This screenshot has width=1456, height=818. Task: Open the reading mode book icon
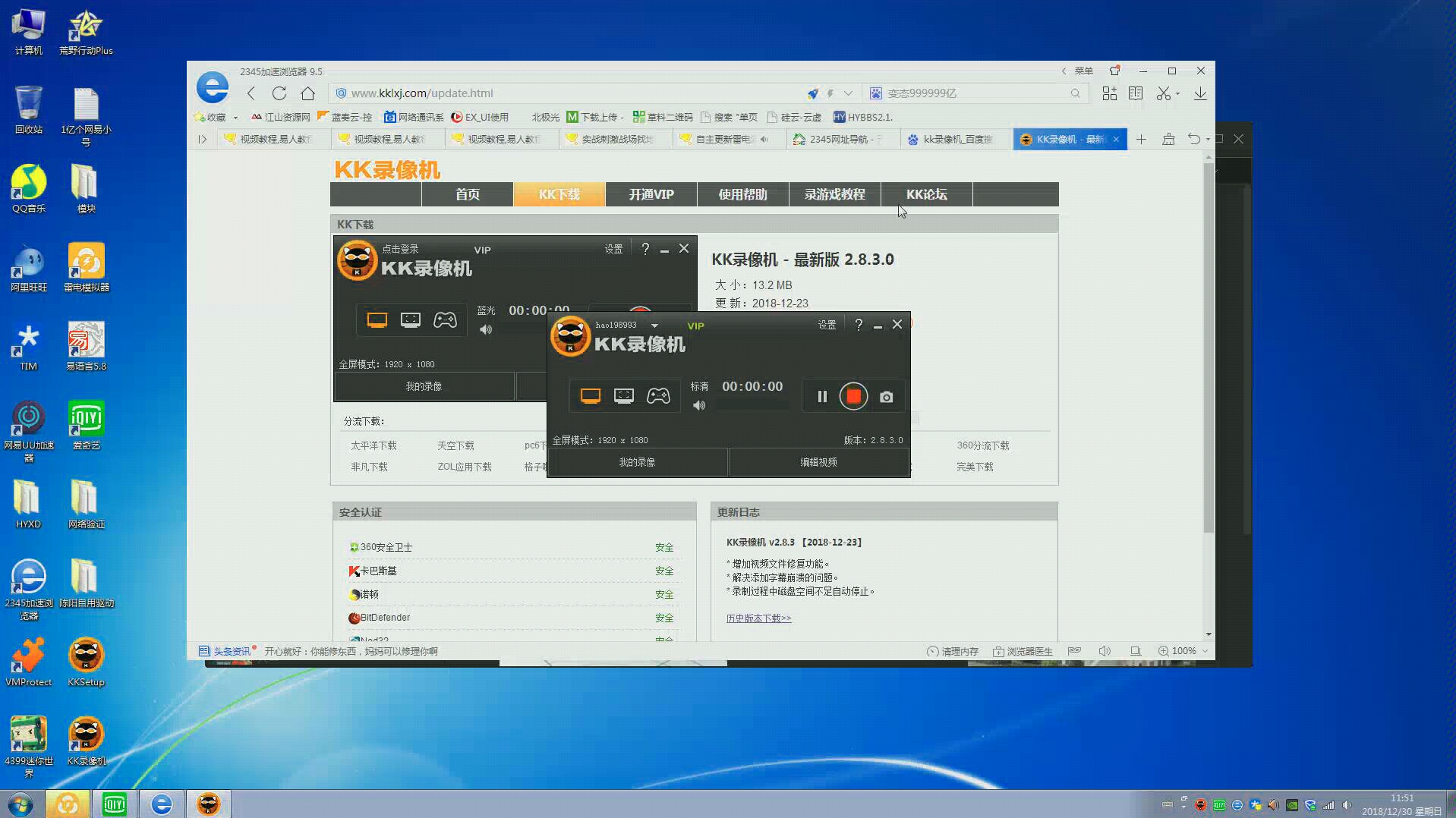(x=1136, y=93)
